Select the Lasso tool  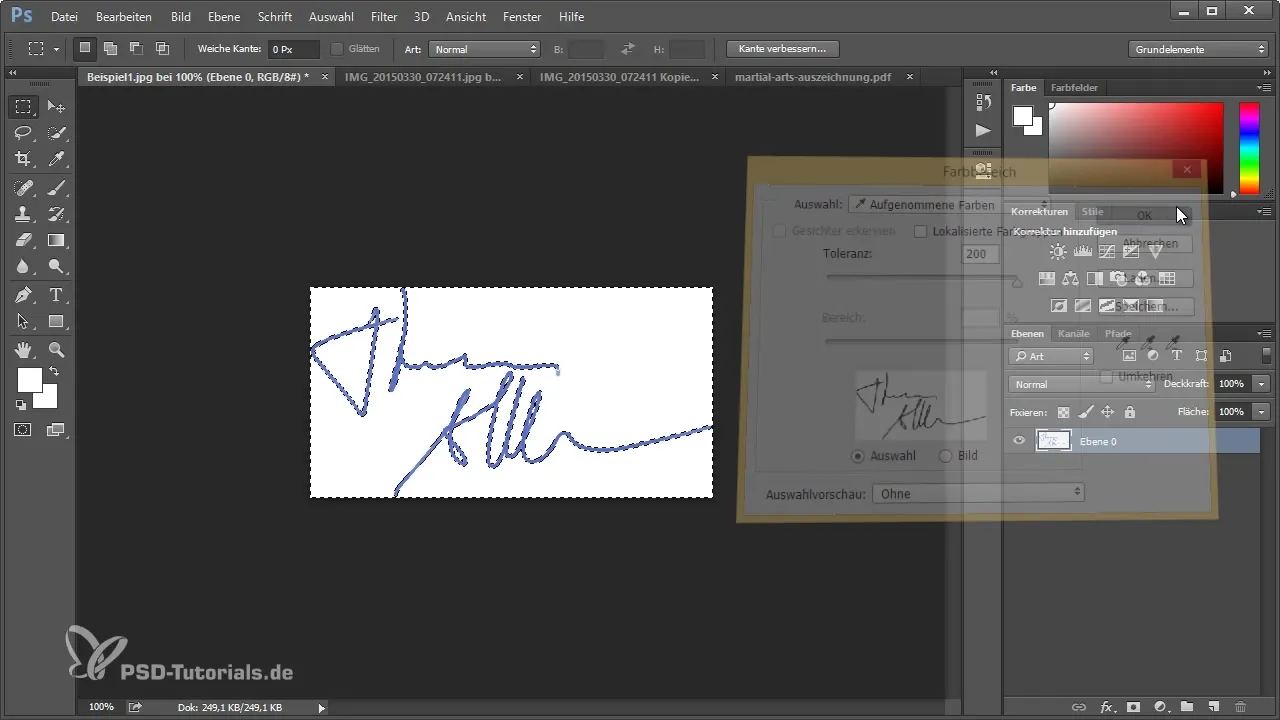tap(24, 133)
